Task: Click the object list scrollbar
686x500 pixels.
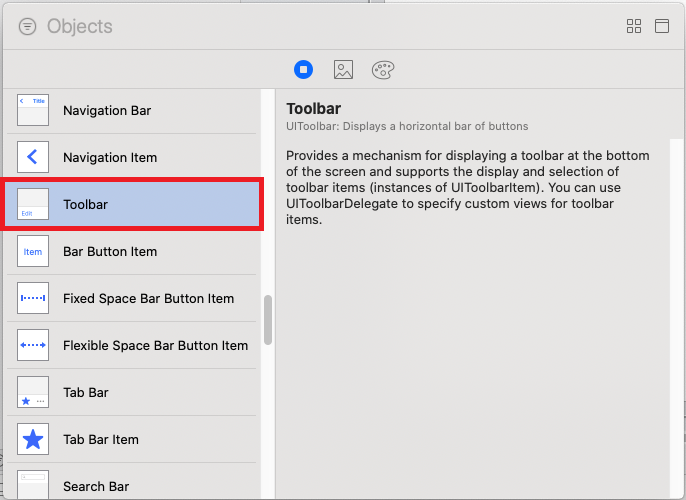Action: point(268,320)
